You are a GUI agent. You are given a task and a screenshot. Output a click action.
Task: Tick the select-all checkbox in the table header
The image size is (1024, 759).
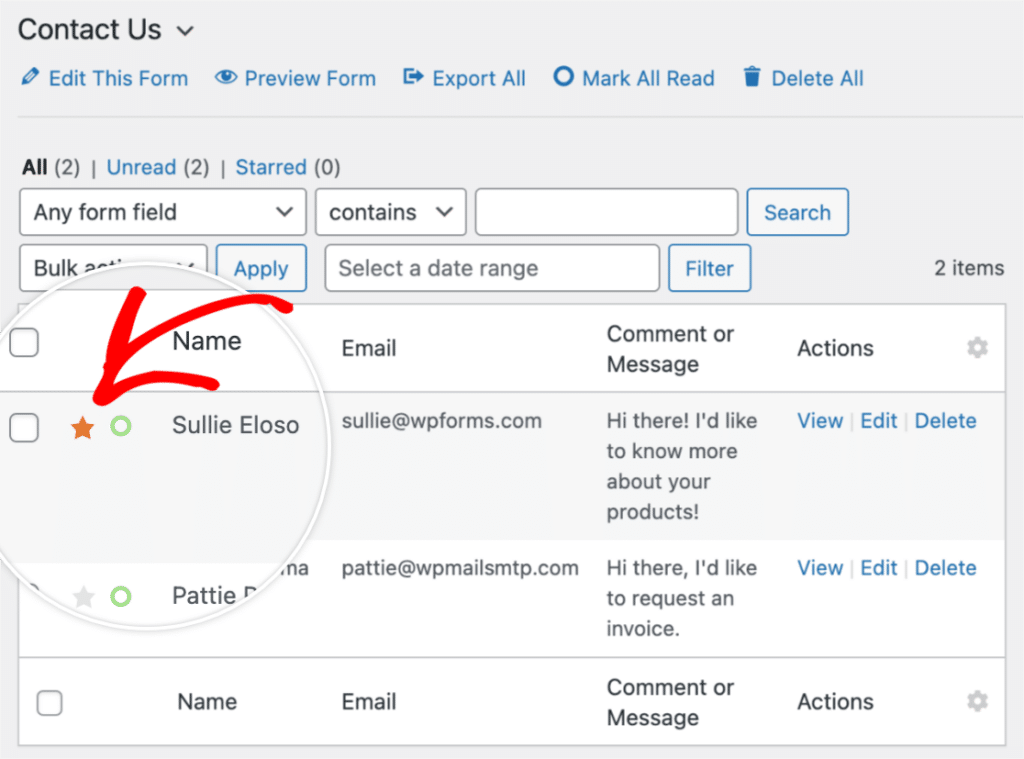pos(23,342)
